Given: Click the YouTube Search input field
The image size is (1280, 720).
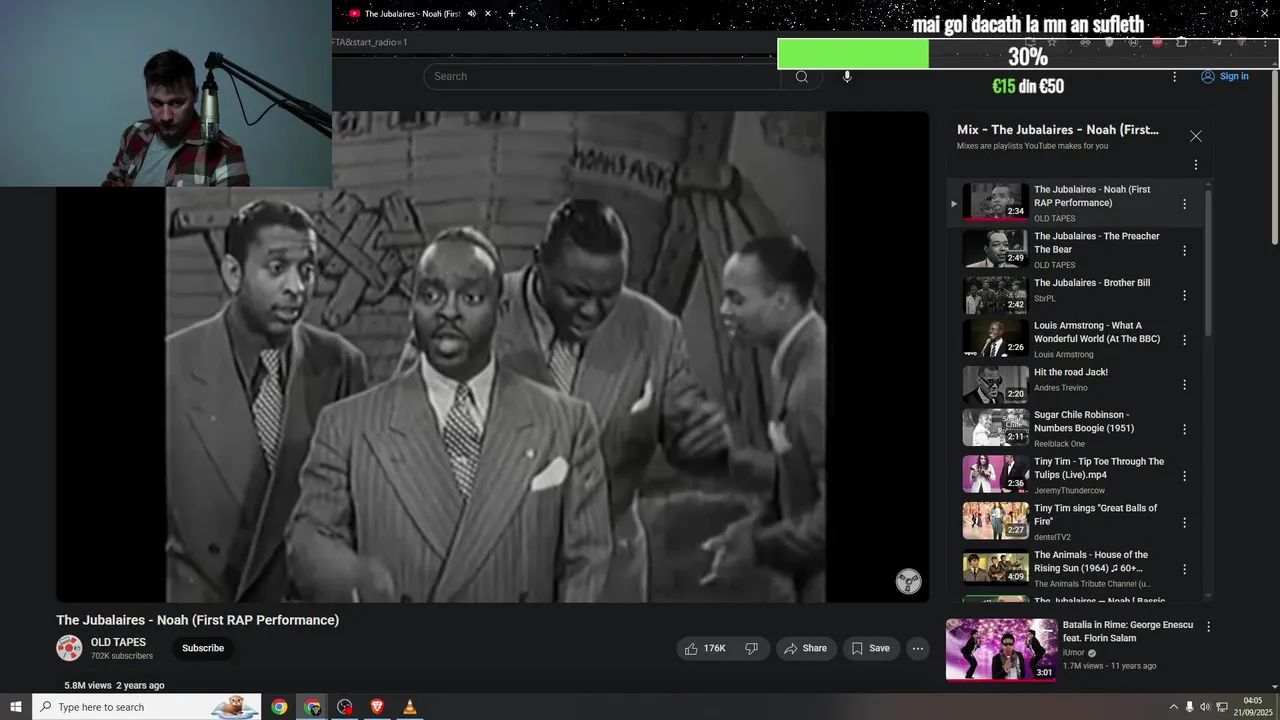Looking at the screenshot, I should [602, 77].
